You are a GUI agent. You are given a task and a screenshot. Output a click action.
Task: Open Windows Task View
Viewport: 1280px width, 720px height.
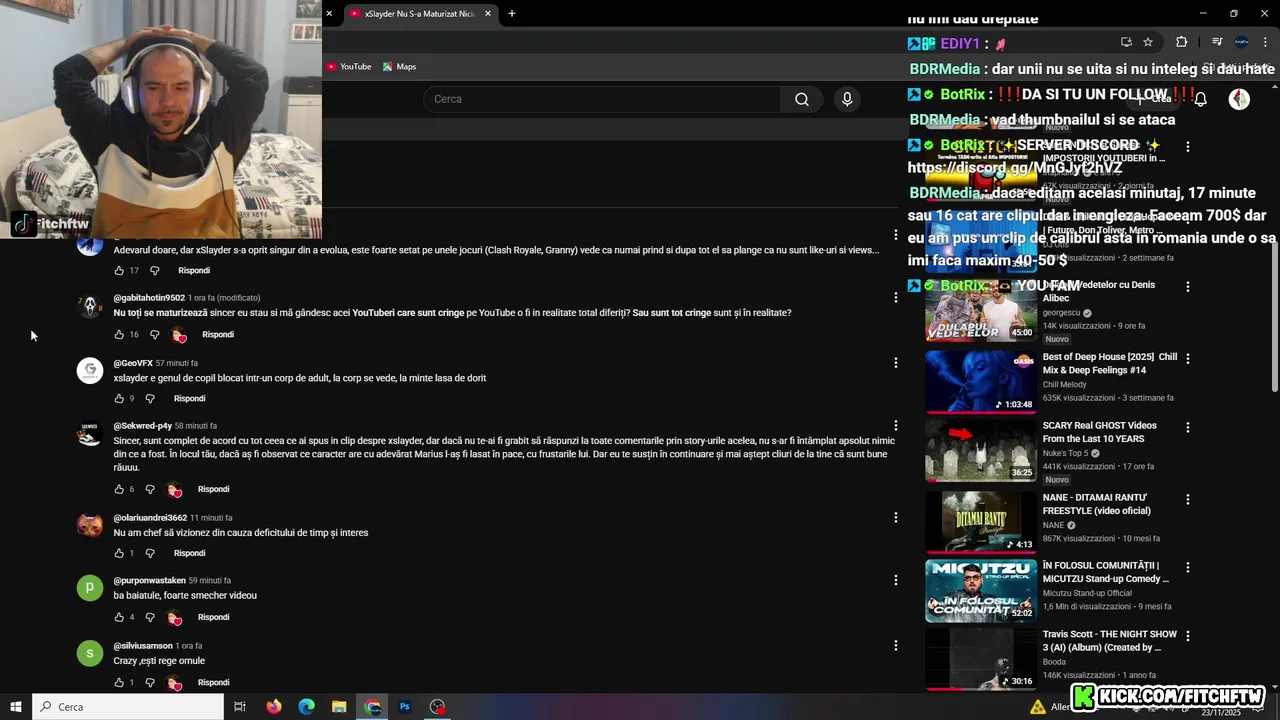pos(240,707)
